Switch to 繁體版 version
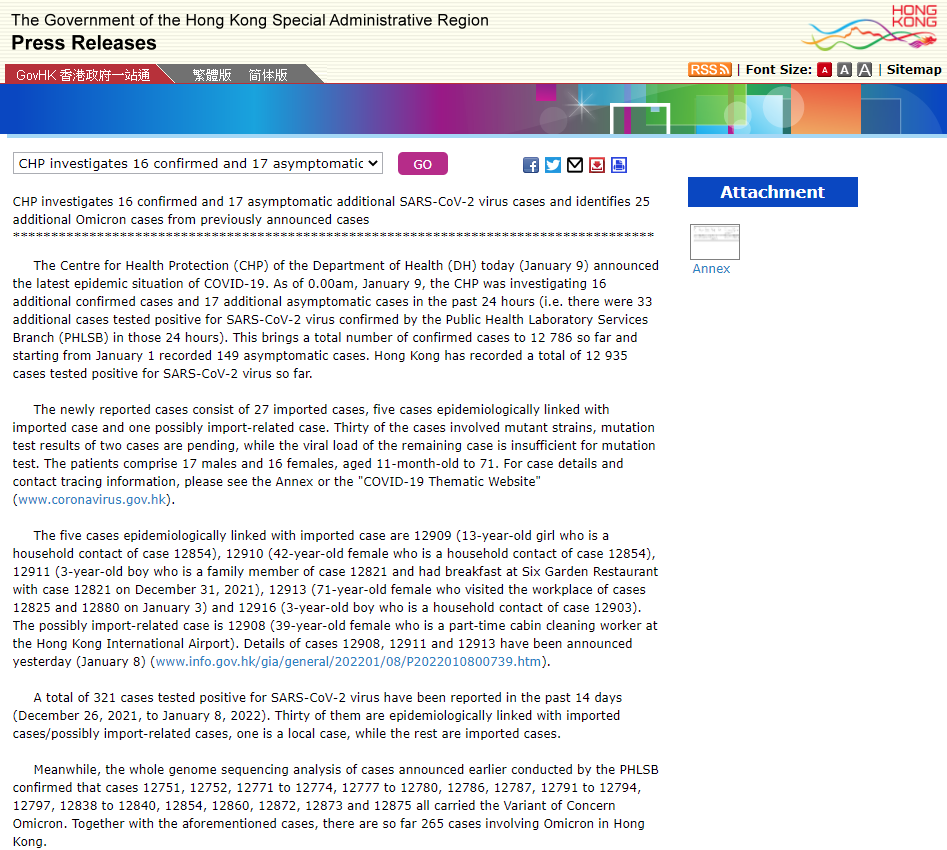947x850 pixels. [212, 75]
